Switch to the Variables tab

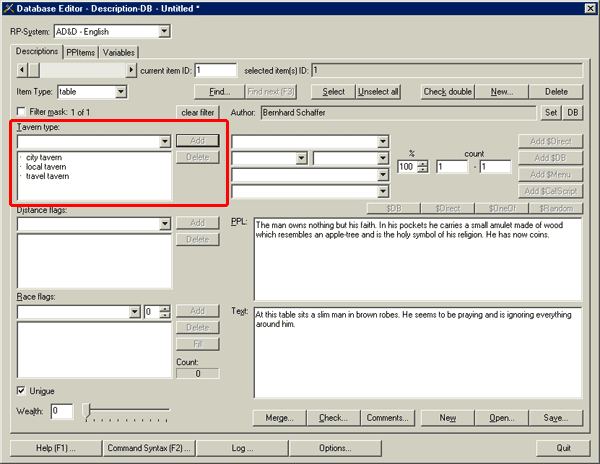coord(119,52)
